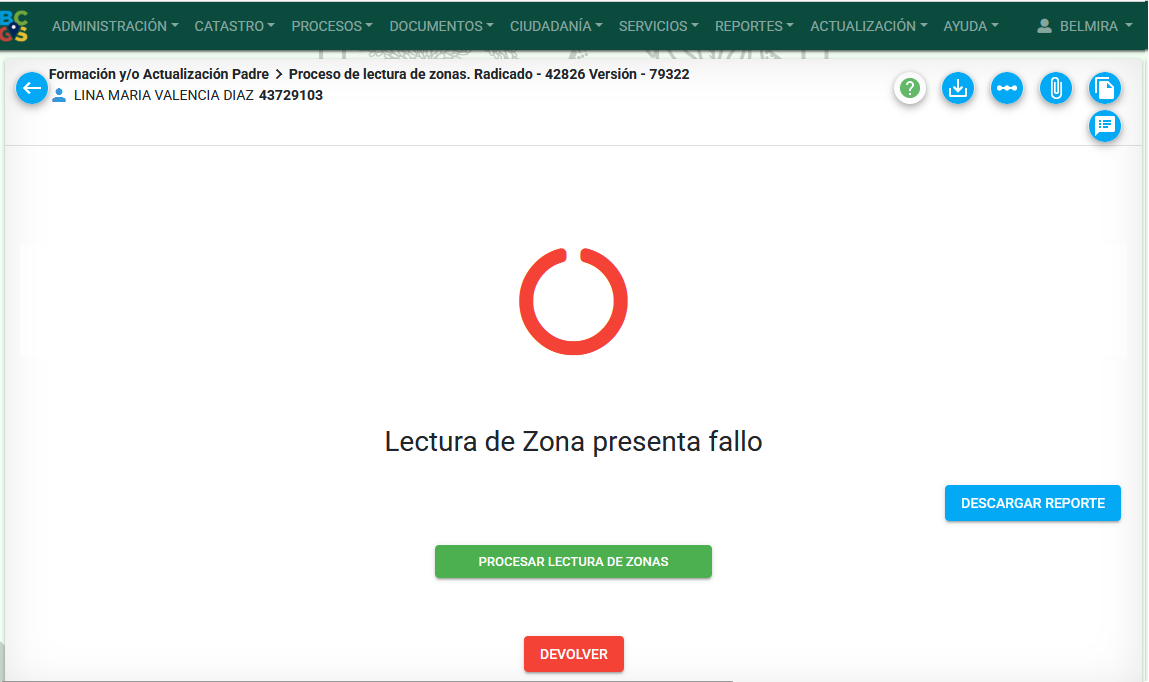Click the back arrow button

[x=32, y=88]
